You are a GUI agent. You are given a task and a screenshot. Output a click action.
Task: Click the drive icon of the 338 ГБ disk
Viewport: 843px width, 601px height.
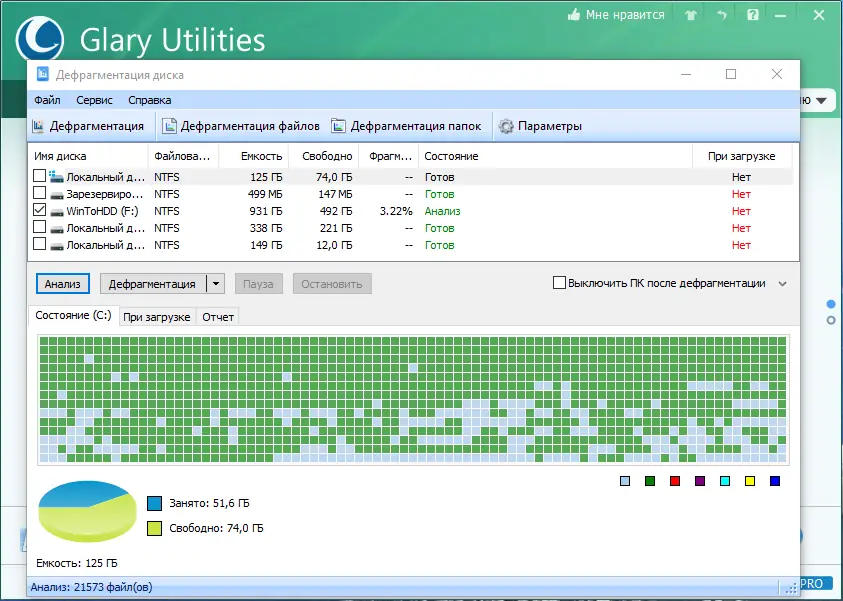56,229
